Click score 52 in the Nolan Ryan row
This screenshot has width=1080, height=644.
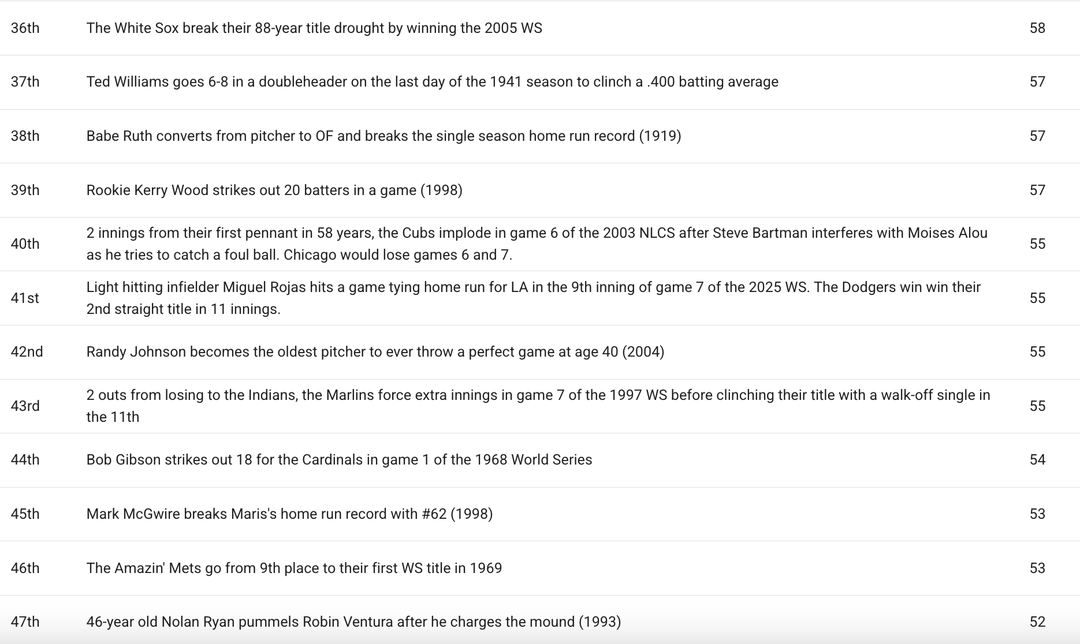pyautogui.click(x=1037, y=622)
